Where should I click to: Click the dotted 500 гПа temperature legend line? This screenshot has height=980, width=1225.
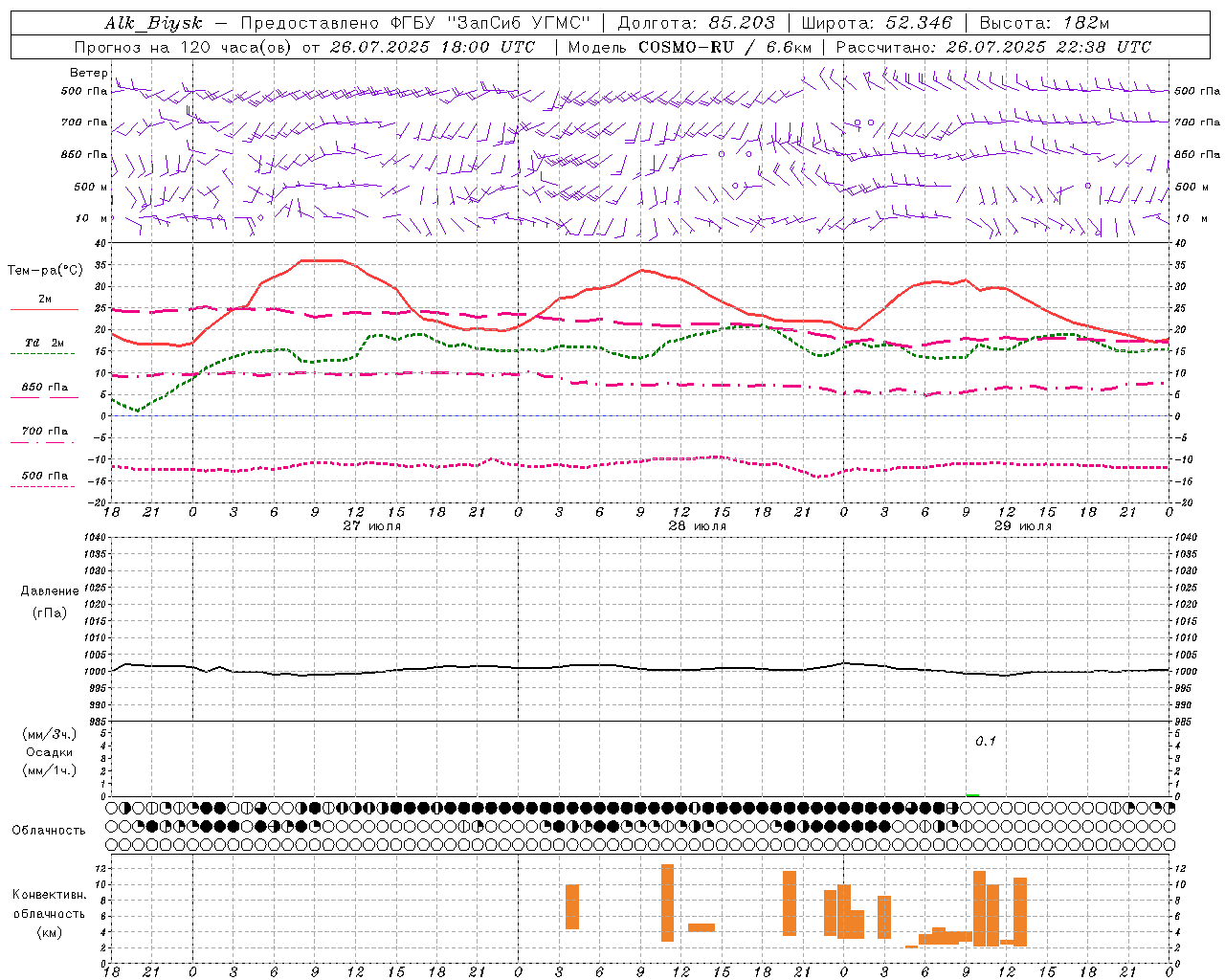42,486
